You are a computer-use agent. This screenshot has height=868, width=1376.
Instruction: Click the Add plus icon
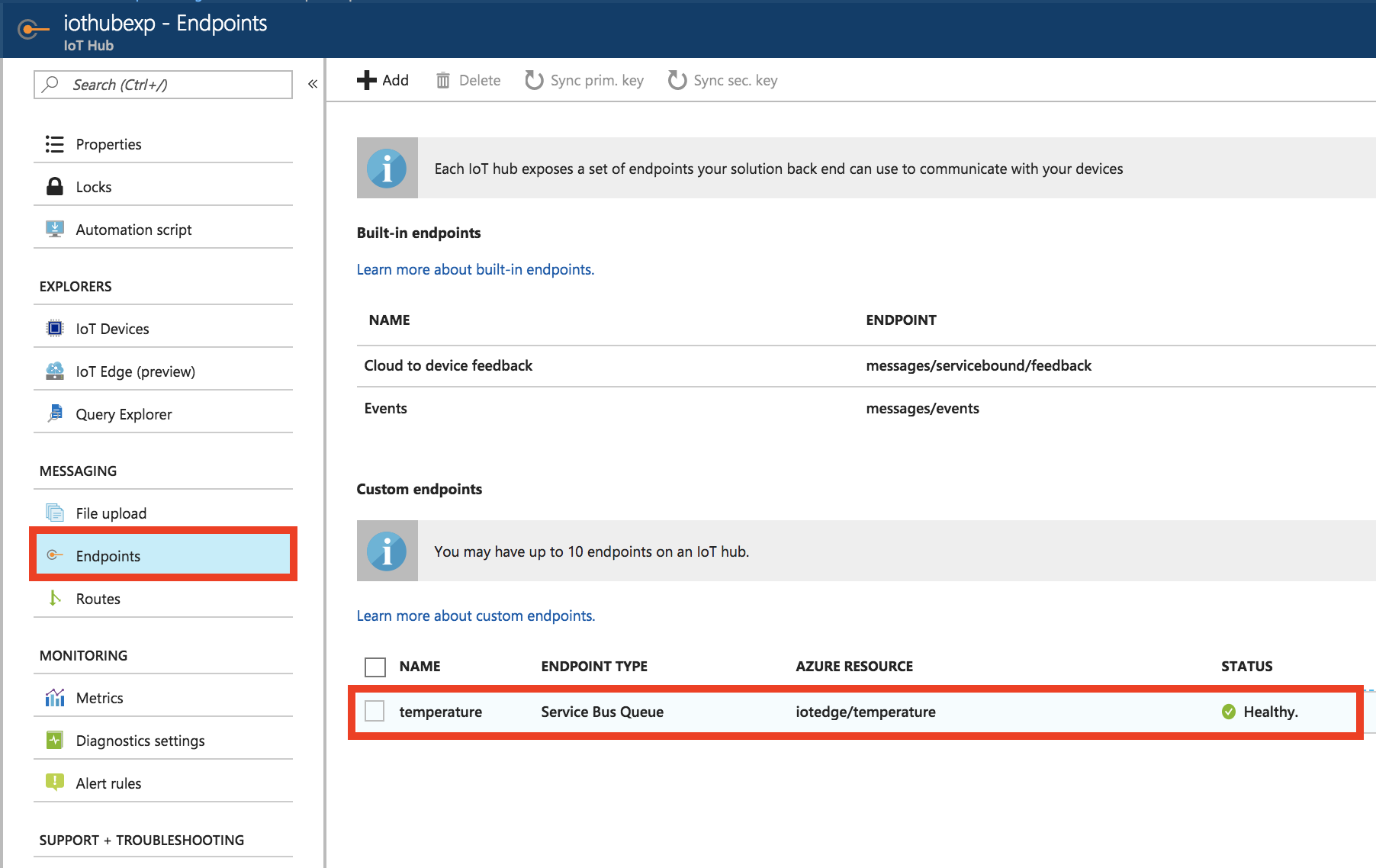pyautogui.click(x=367, y=80)
